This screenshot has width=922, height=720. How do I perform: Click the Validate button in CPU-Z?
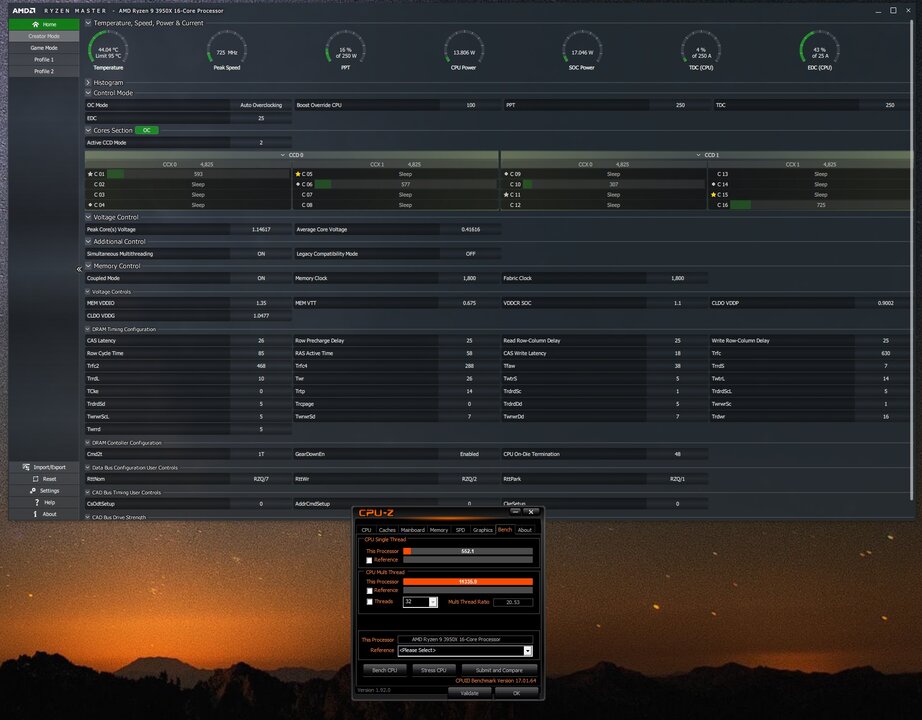coord(469,693)
